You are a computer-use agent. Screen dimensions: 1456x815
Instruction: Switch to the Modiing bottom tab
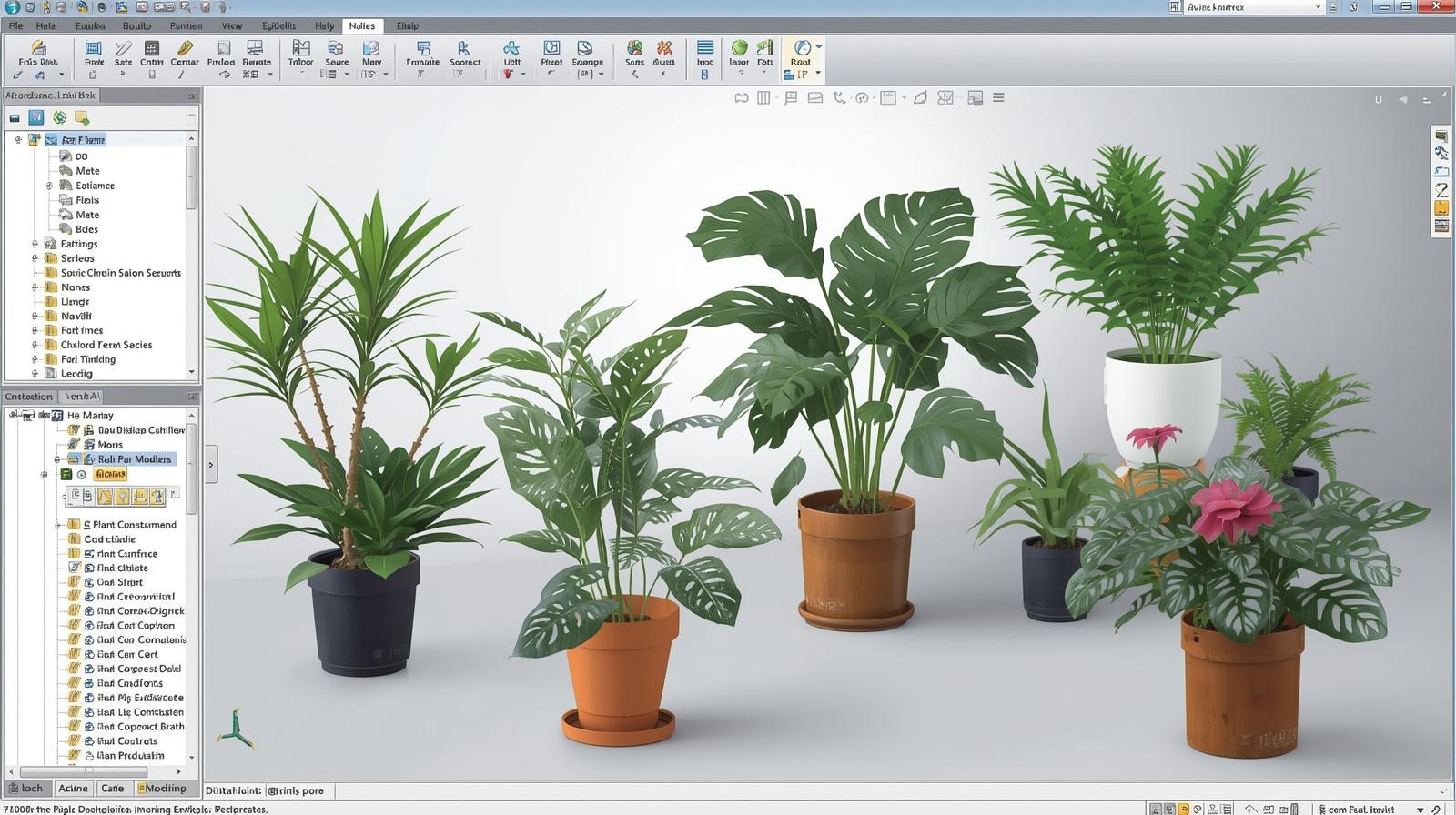(164, 789)
